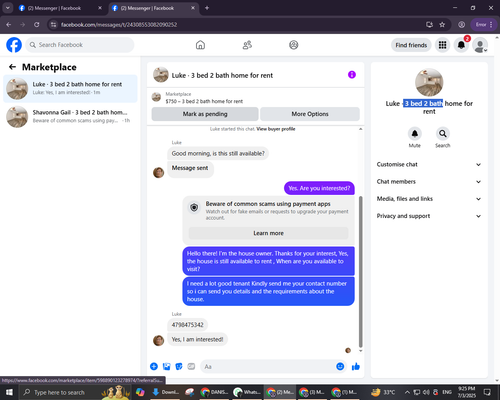Image resolution: width=500 pixels, height=400 pixels.
Task: Open the tab search dropdown arrow
Action: coord(8,8)
